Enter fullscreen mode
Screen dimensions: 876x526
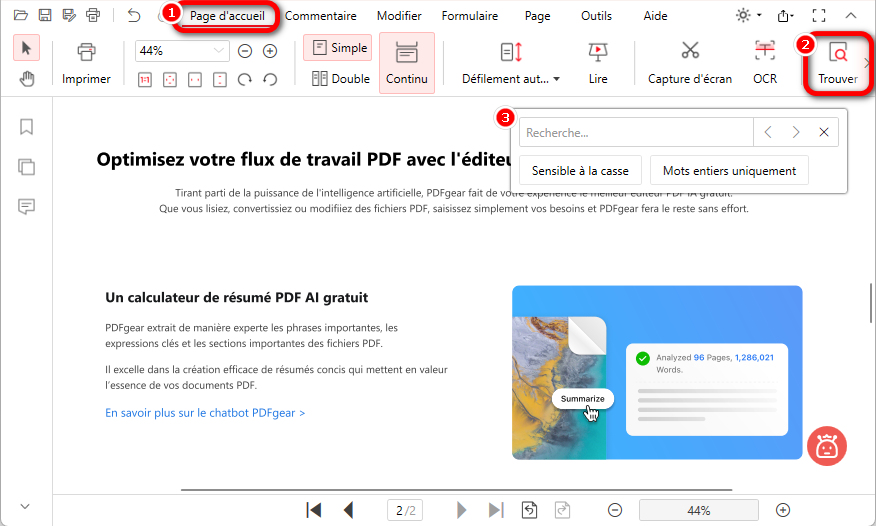click(x=819, y=15)
